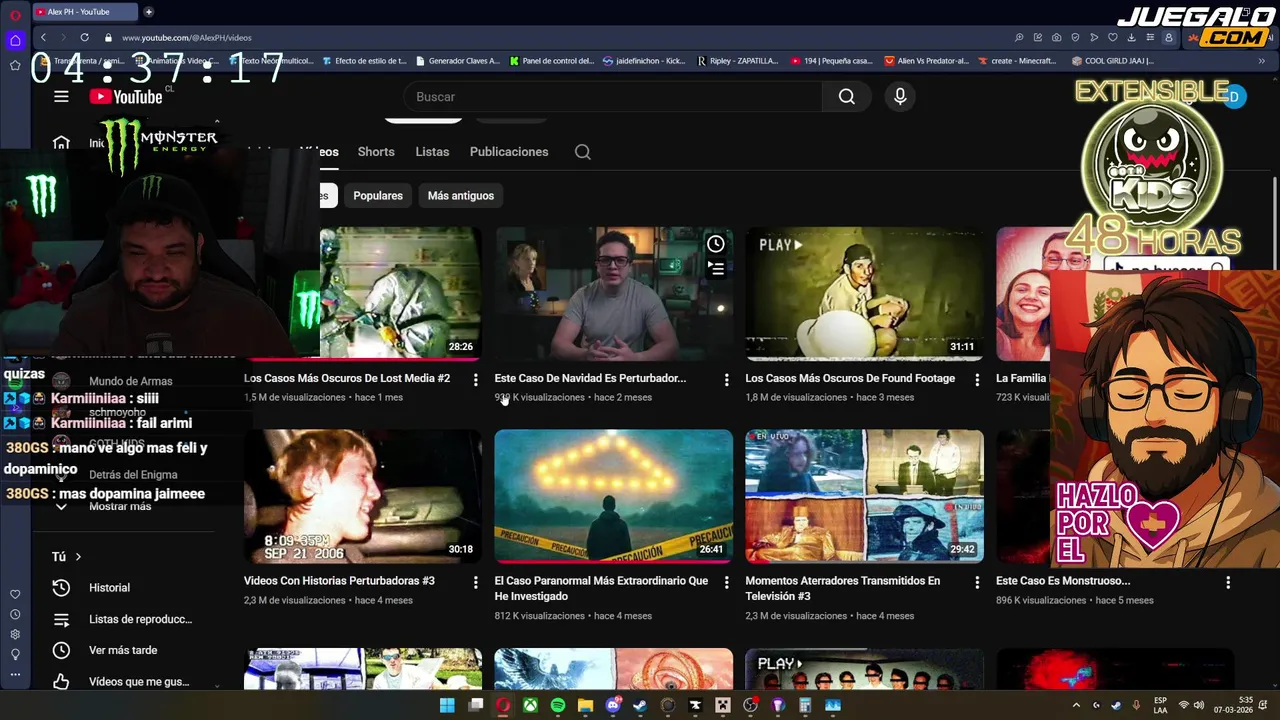Filter videos by Más antiguos
The height and width of the screenshot is (720, 1280).
(461, 196)
